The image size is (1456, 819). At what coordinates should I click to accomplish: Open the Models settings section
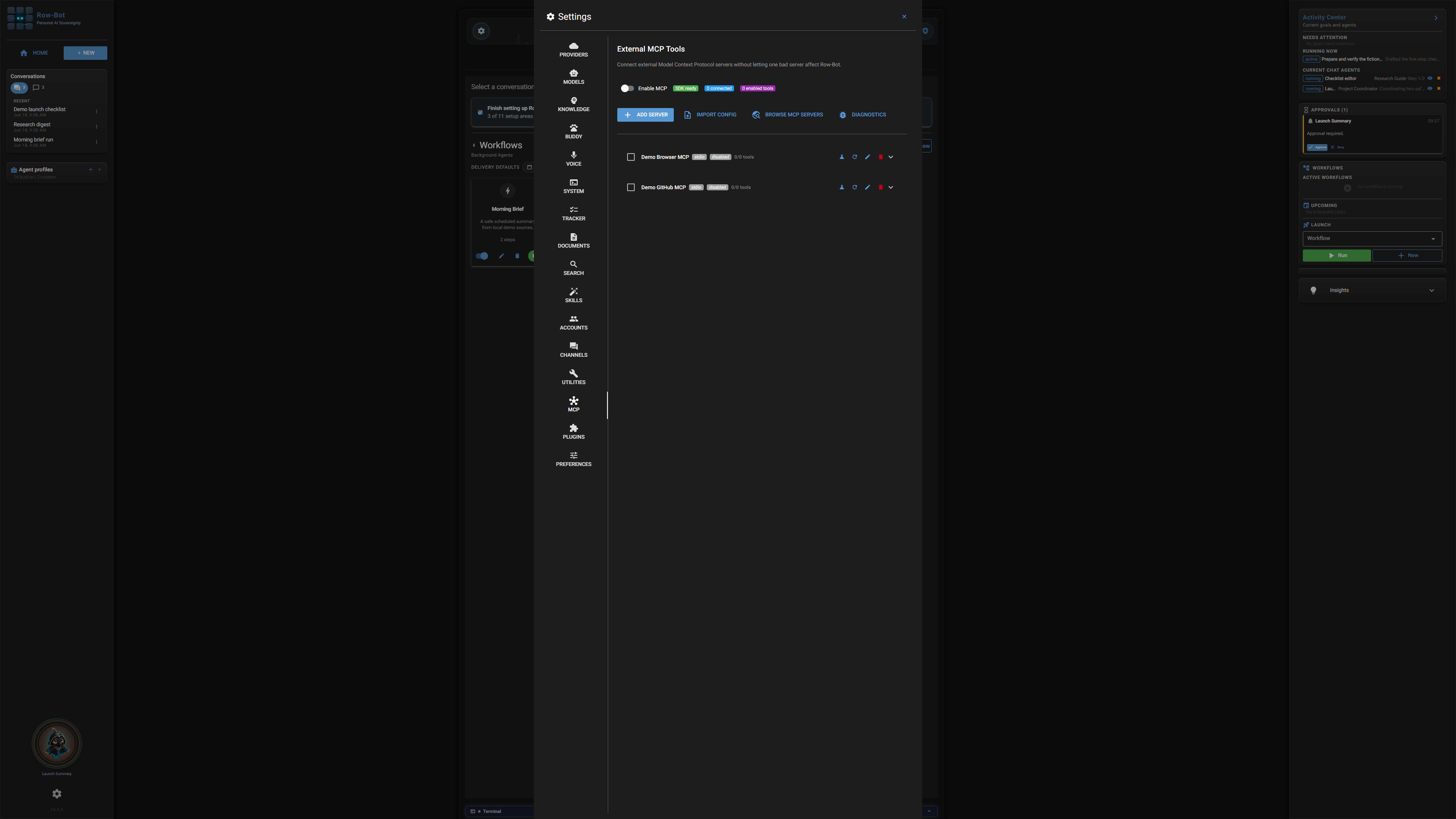click(573, 77)
